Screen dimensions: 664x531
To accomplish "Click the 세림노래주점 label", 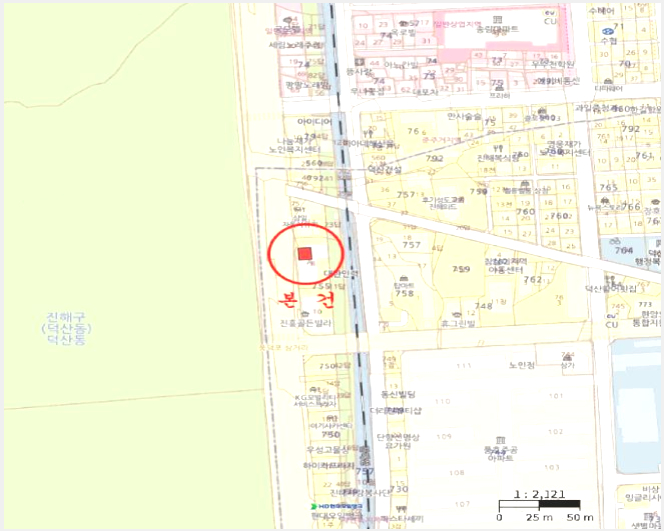I will tap(295, 44).
